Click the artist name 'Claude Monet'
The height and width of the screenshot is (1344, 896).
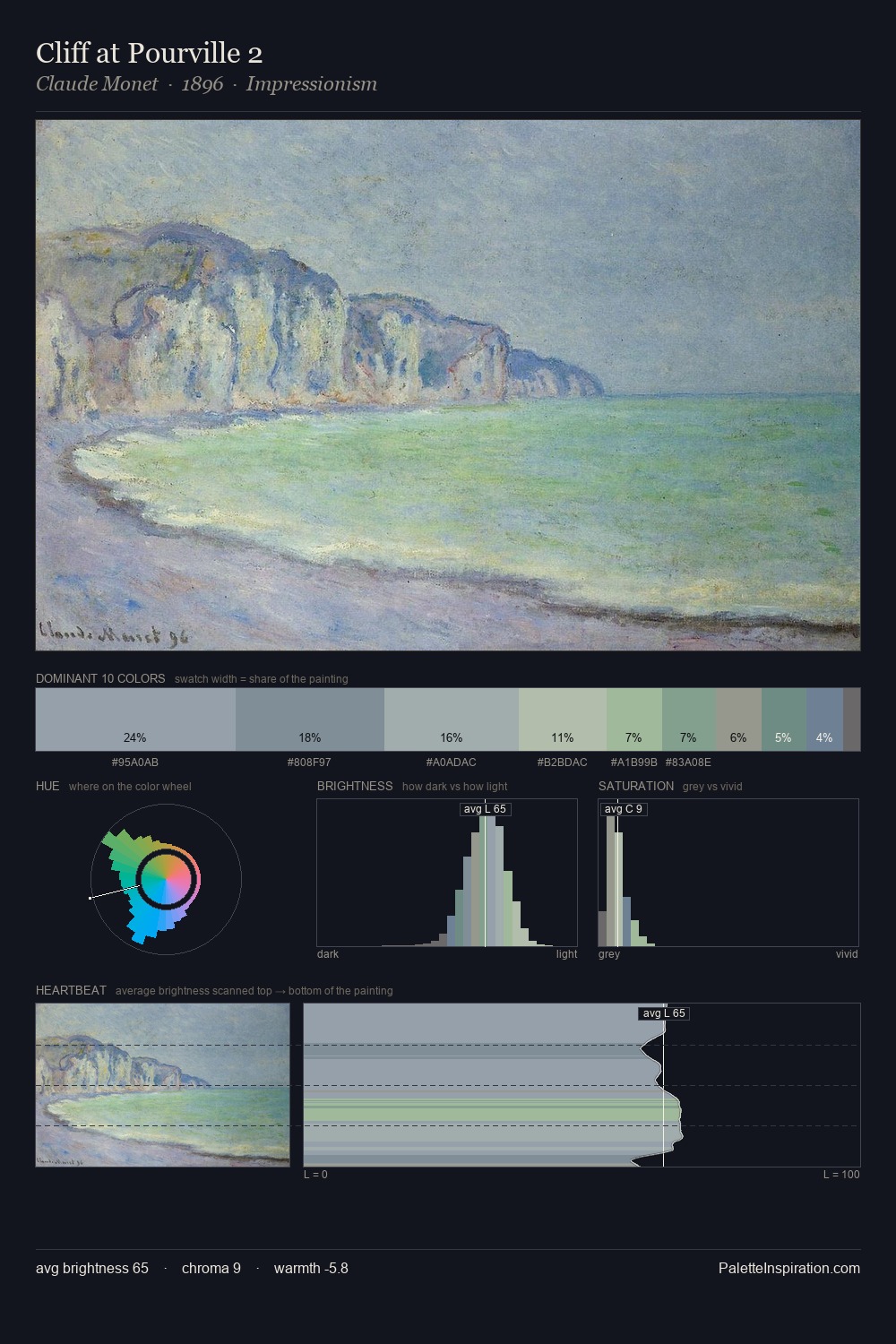[x=97, y=84]
